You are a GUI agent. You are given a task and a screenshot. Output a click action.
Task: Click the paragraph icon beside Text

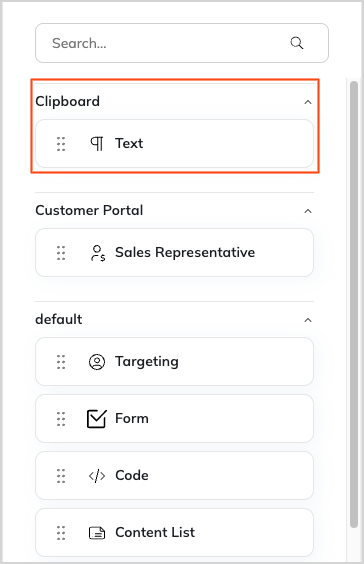tap(97, 144)
